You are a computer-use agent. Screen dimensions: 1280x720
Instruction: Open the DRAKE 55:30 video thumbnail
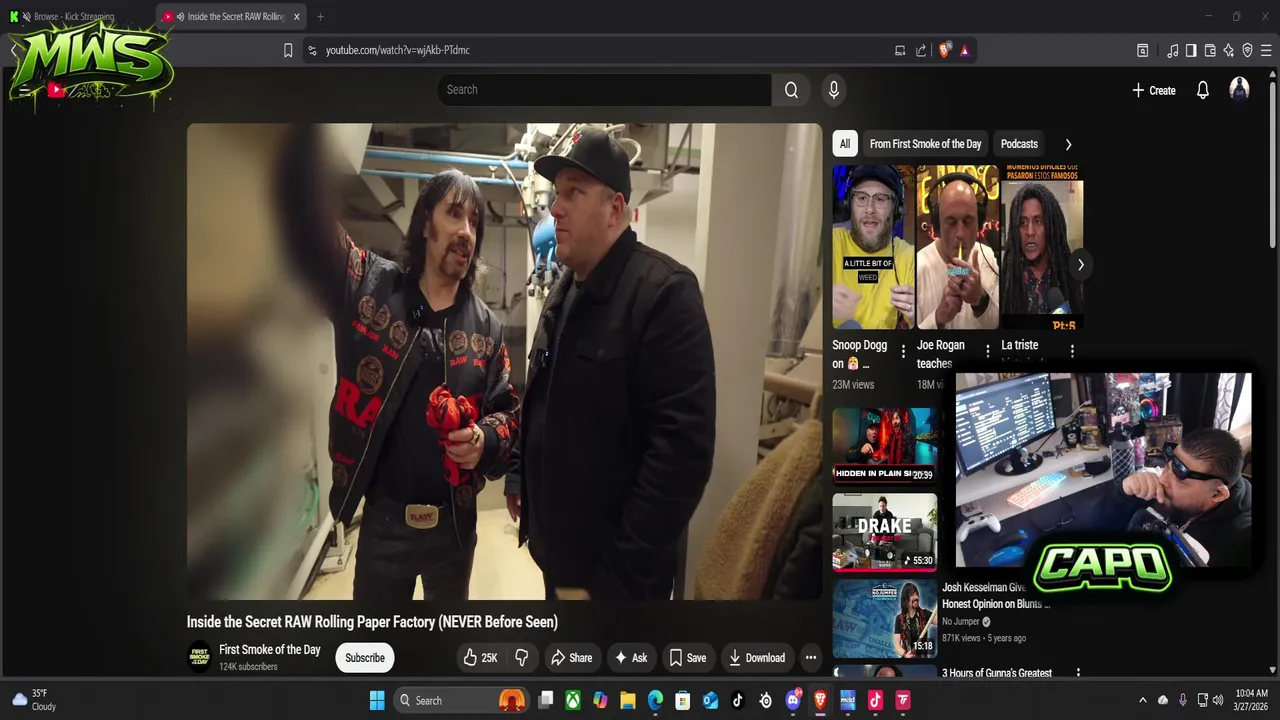click(x=885, y=531)
